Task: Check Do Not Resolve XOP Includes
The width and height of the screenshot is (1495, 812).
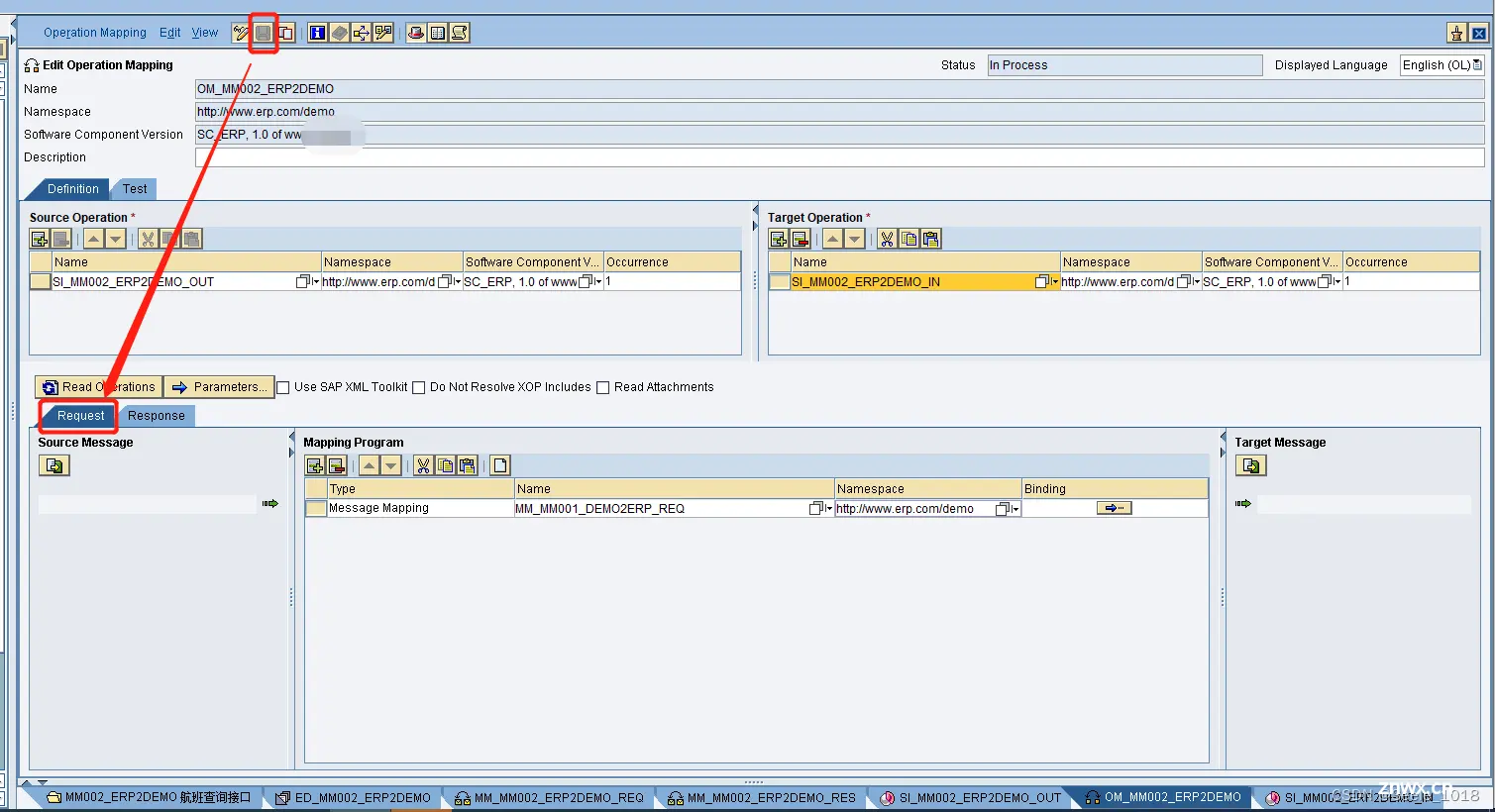Action: click(418, 387)
